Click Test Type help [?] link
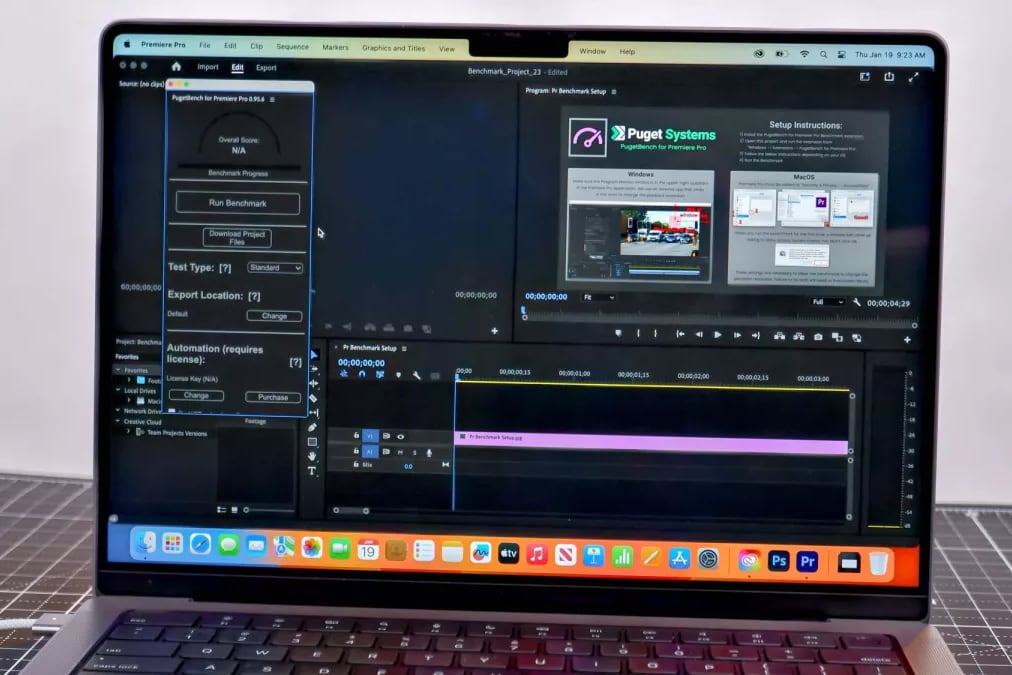Screen dimensions: 1012x675 [x=225, y=268]
